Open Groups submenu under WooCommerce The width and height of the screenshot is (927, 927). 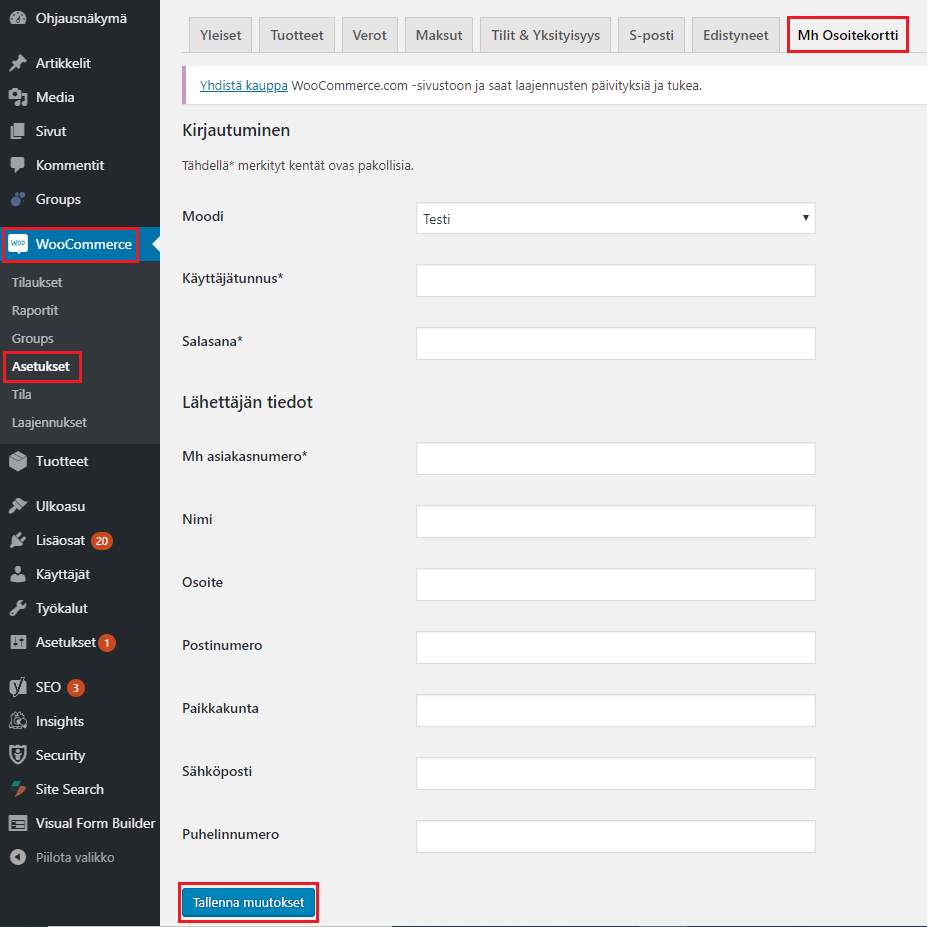click(x=33, y=339)
